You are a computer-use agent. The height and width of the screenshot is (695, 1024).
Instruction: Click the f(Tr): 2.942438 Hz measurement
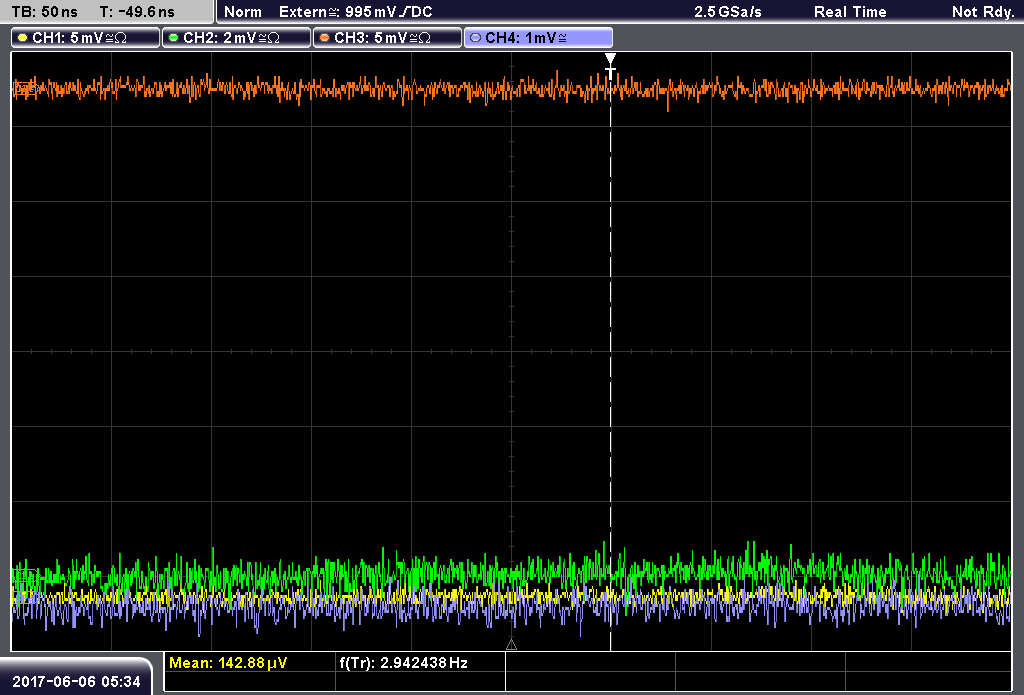tap(404, 663)
